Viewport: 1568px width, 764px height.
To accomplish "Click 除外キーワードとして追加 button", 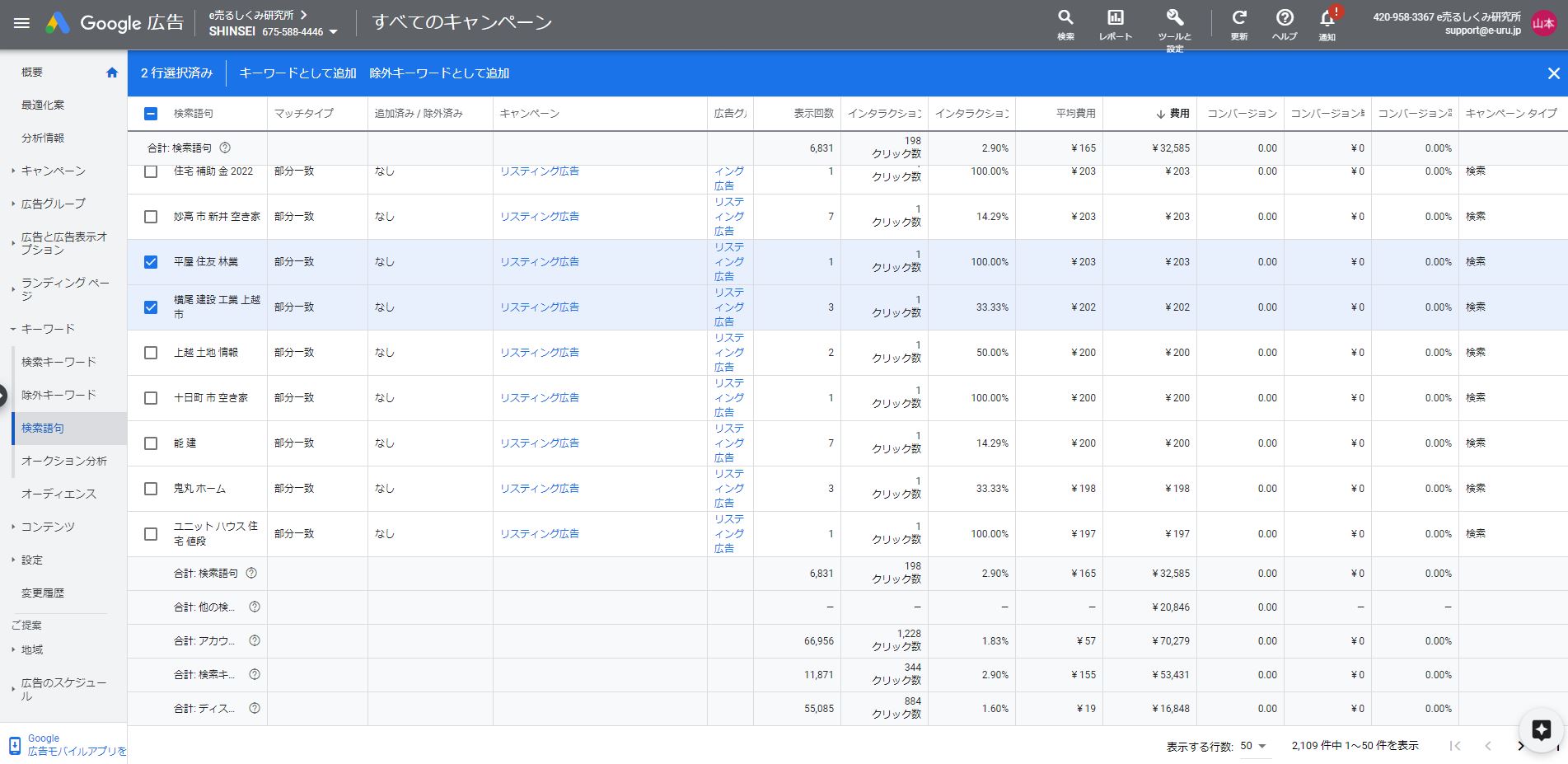I will pyautogui.click(x=439, y=73).
